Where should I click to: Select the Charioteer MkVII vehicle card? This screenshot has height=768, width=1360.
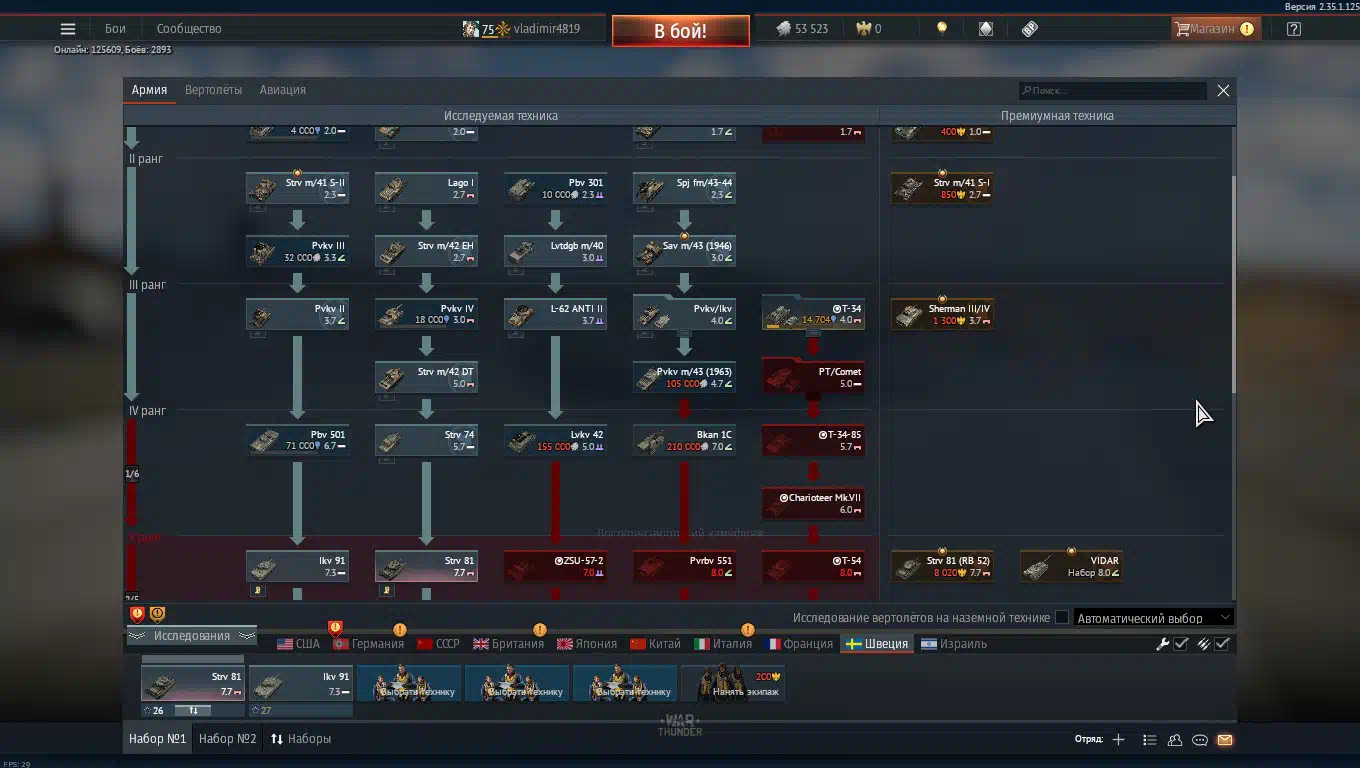[813, 504]
